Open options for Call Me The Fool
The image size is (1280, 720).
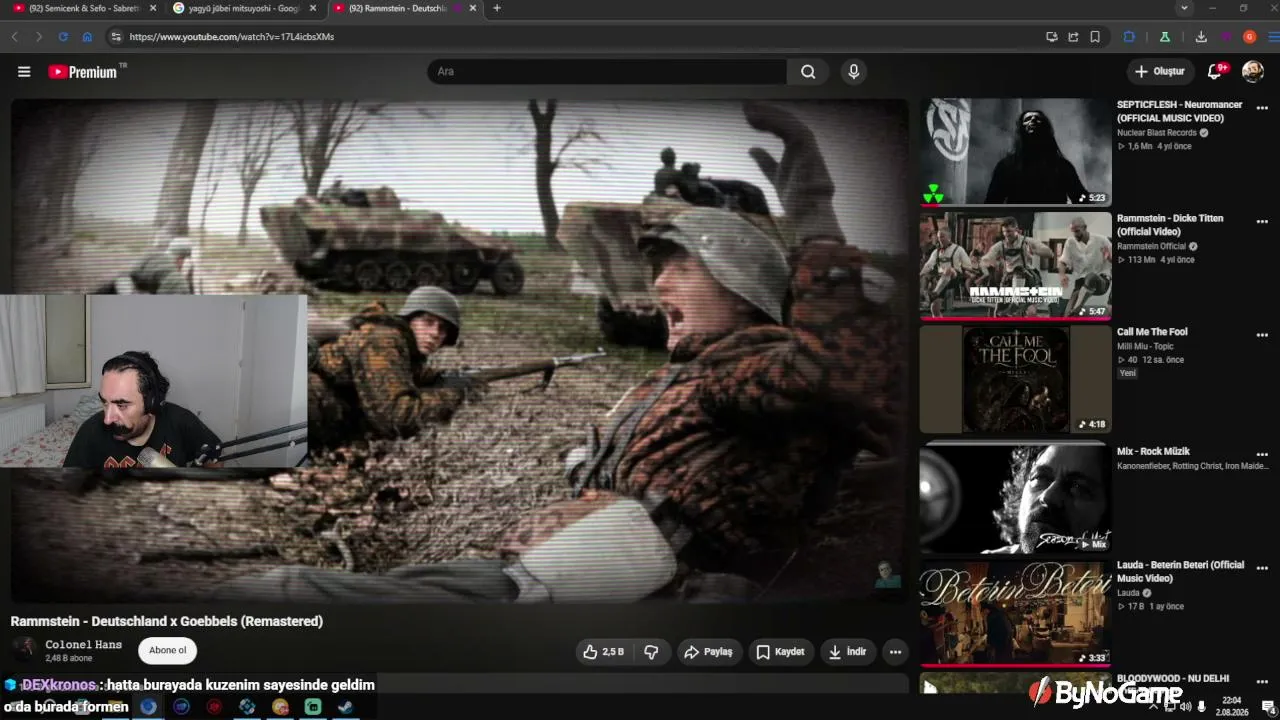point(1262,335)
